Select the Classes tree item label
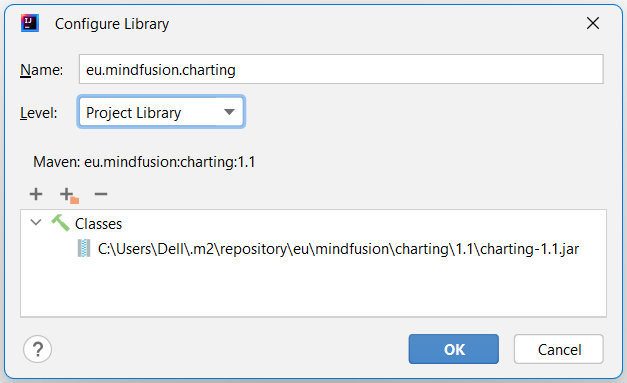This screenshot has width=627, height=383. click(x=98, y=224)
